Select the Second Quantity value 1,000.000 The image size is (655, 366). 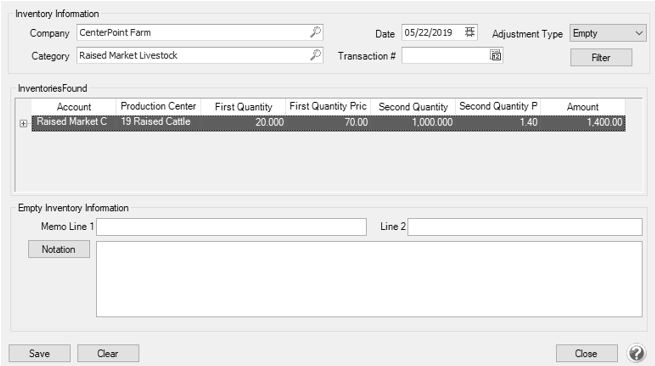(413, 122)
